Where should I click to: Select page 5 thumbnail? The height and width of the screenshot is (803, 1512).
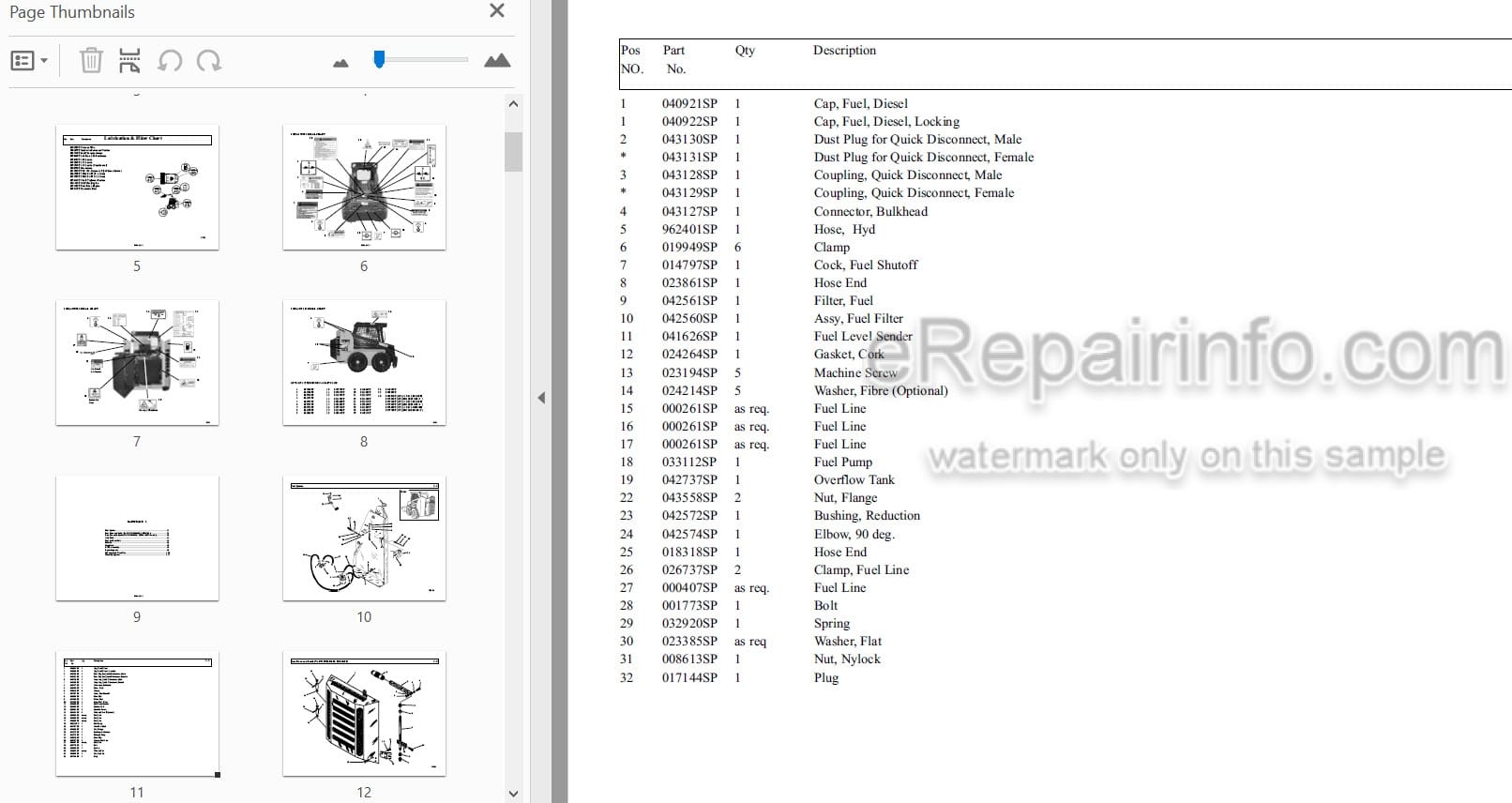pos(137,188)
